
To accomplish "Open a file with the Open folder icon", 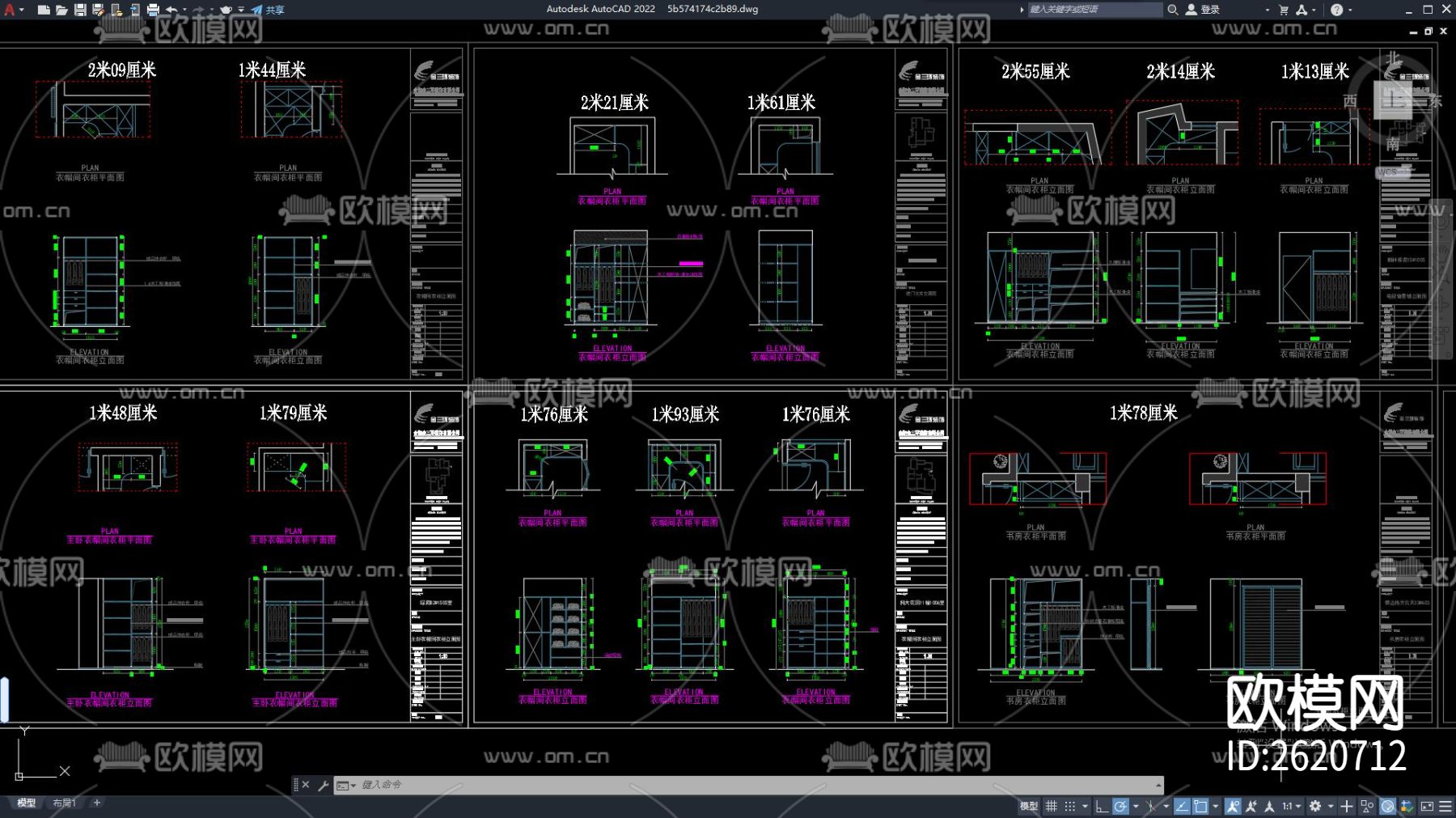I will (61, 10).
